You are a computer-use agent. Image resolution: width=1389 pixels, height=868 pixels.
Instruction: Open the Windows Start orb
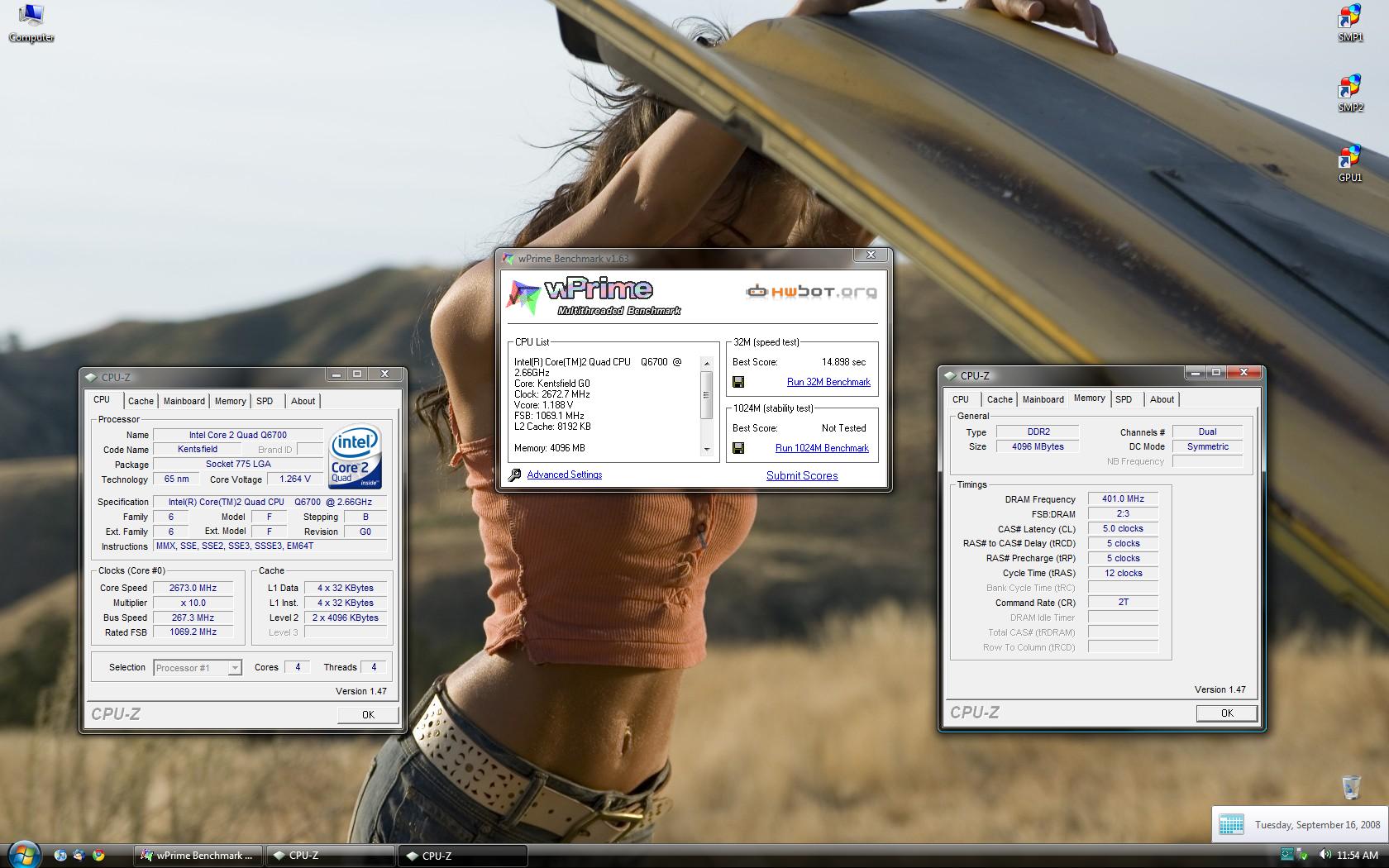(x=23, y=854)
